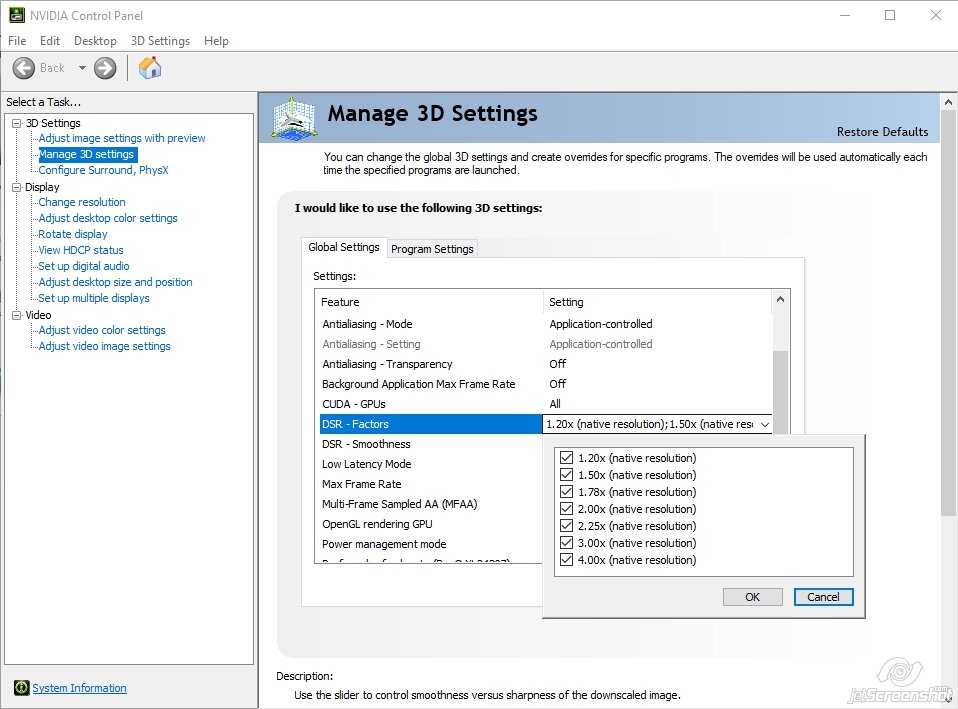Open the Back history dropdown arrow

(x=82, y=68)
